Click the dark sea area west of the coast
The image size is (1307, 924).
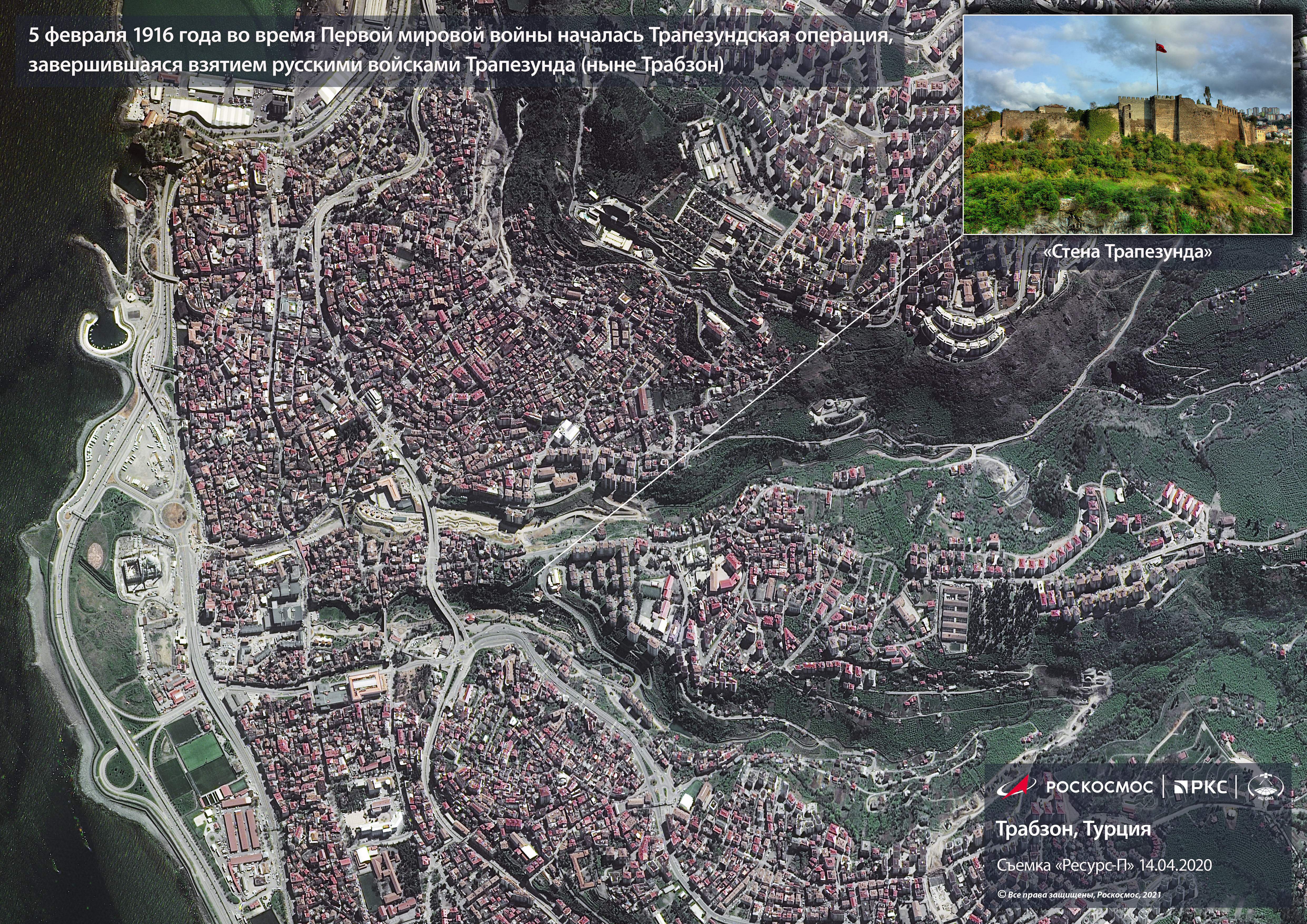[34, 398]
